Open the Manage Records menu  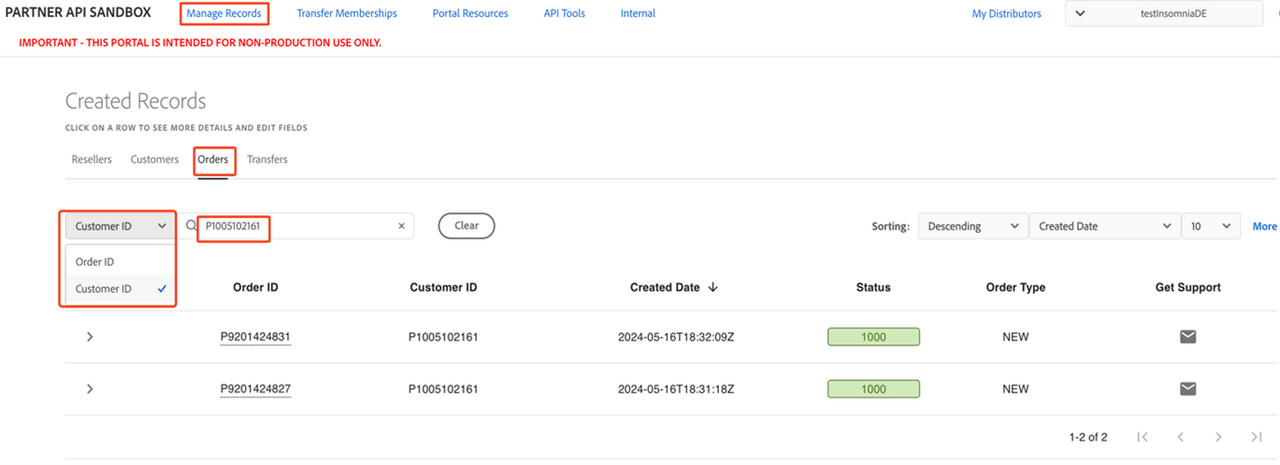click(x=224, y=14)
